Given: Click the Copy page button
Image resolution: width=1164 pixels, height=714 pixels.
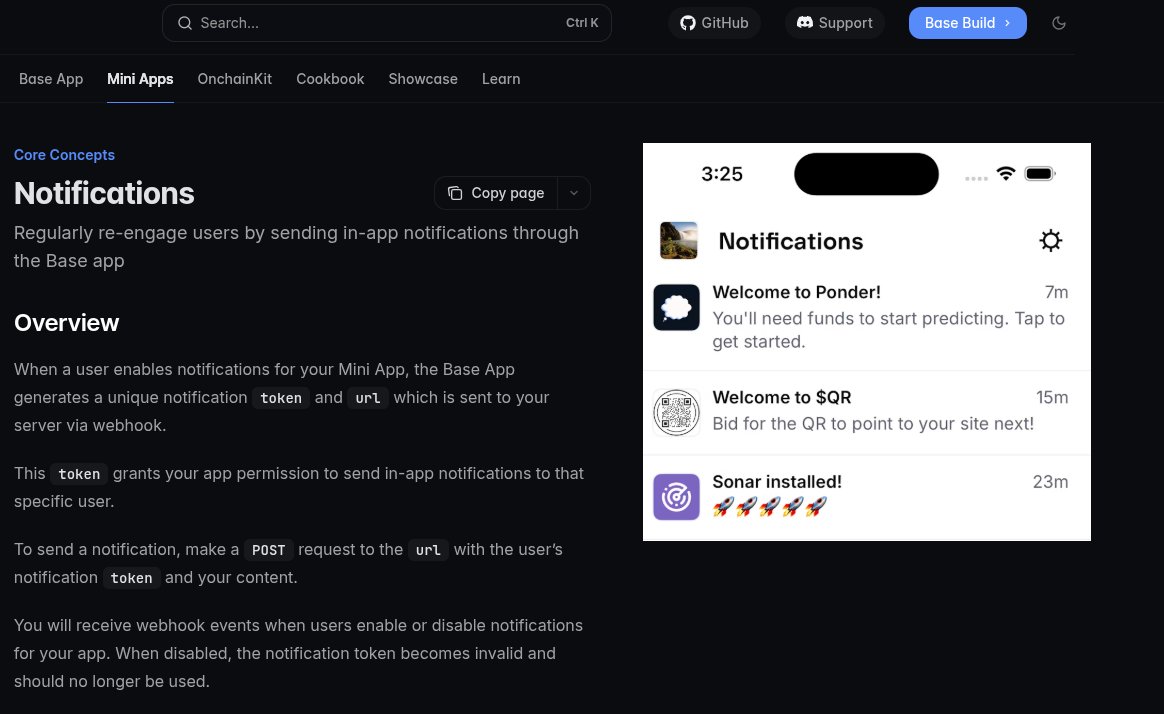Looking at the screenshot, I should coord(496,193).
